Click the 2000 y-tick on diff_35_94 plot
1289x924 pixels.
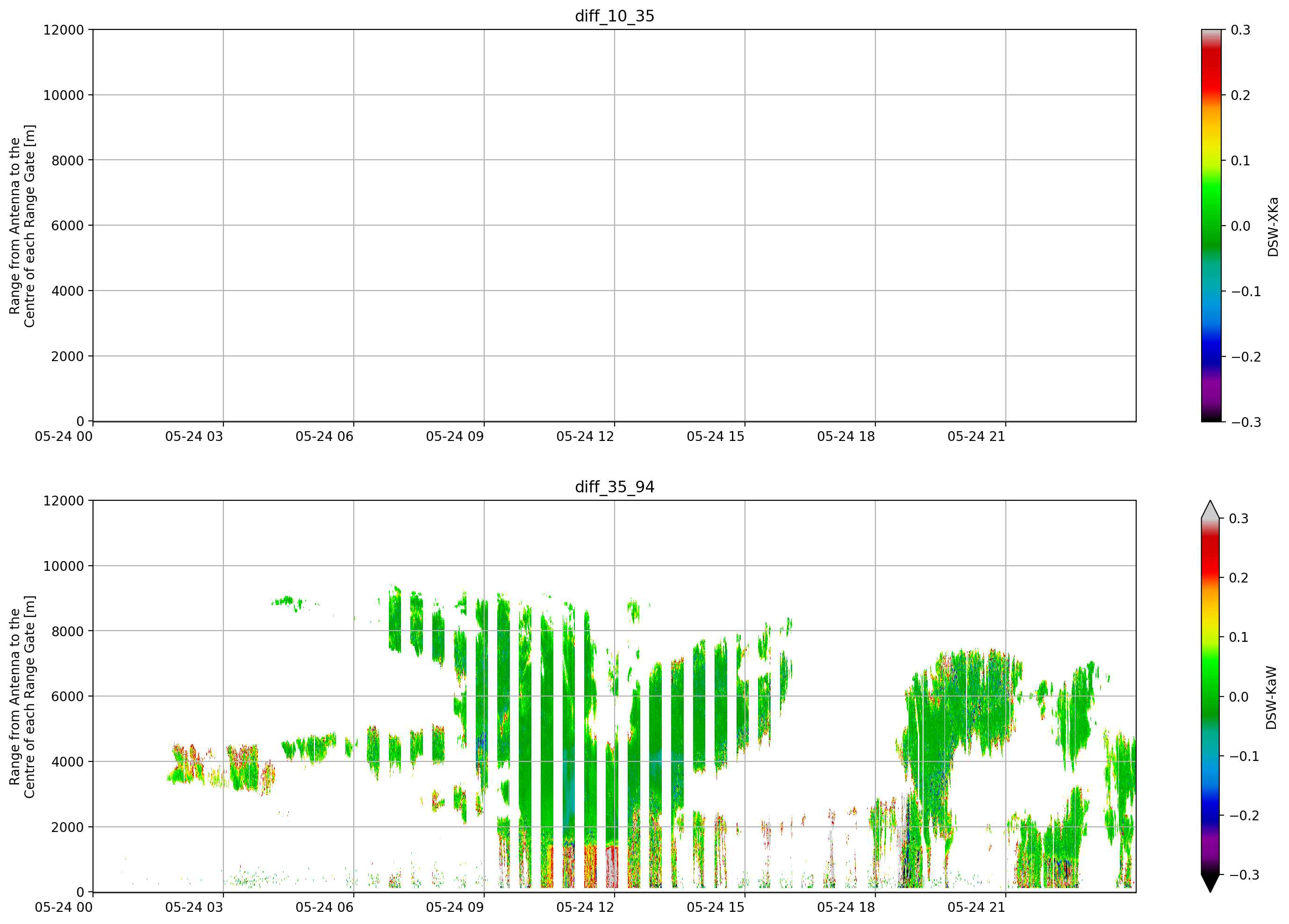click(68, 827)
